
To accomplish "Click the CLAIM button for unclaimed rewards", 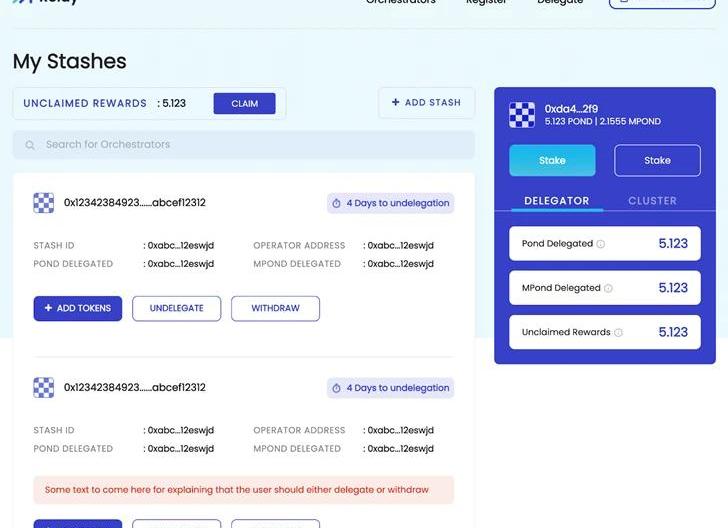I will (x=244, y=104).
